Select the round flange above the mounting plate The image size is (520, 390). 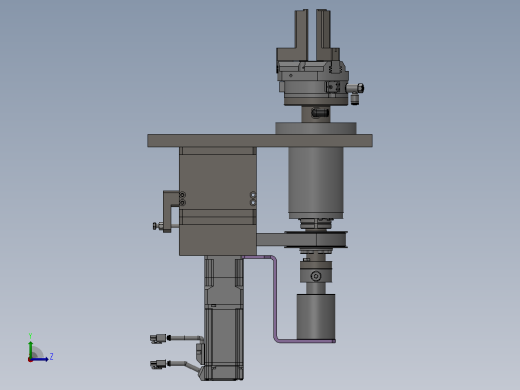[316, 128]
